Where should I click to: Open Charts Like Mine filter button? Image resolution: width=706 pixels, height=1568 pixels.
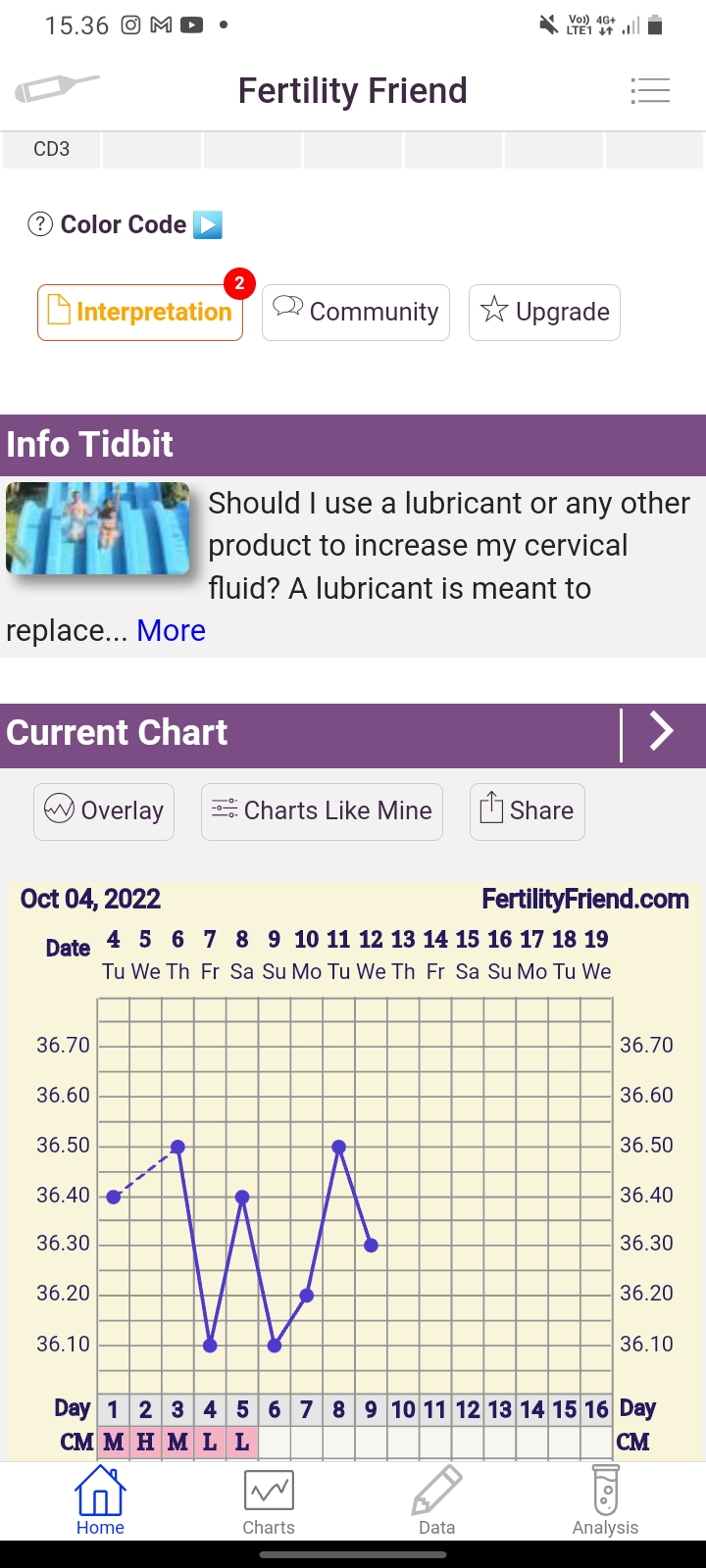tap(322, 811)
